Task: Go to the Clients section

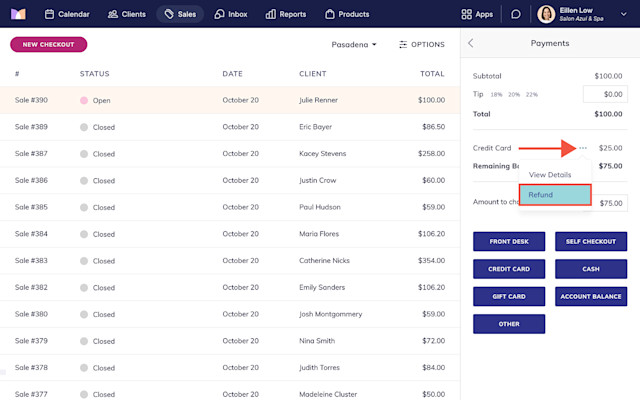Action: (x=127, y=14)
